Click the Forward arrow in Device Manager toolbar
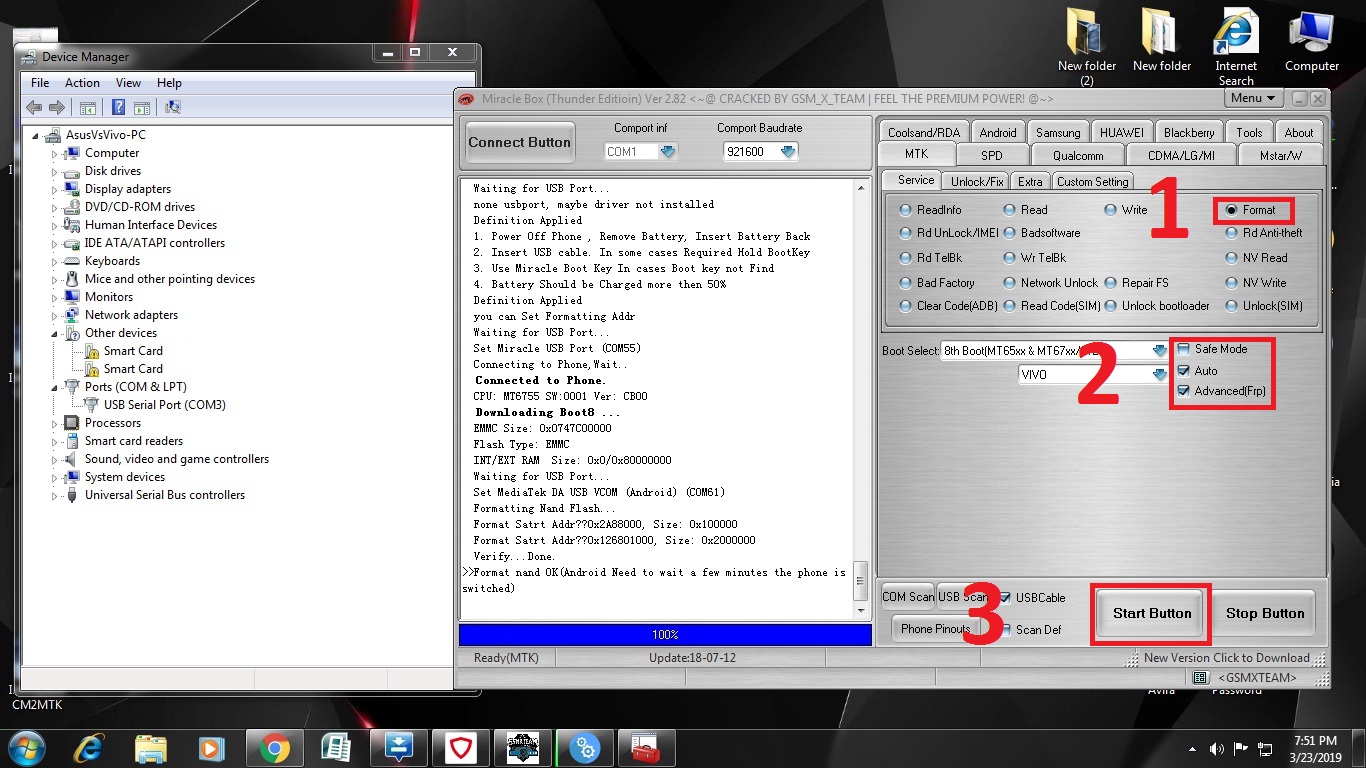 56,108
